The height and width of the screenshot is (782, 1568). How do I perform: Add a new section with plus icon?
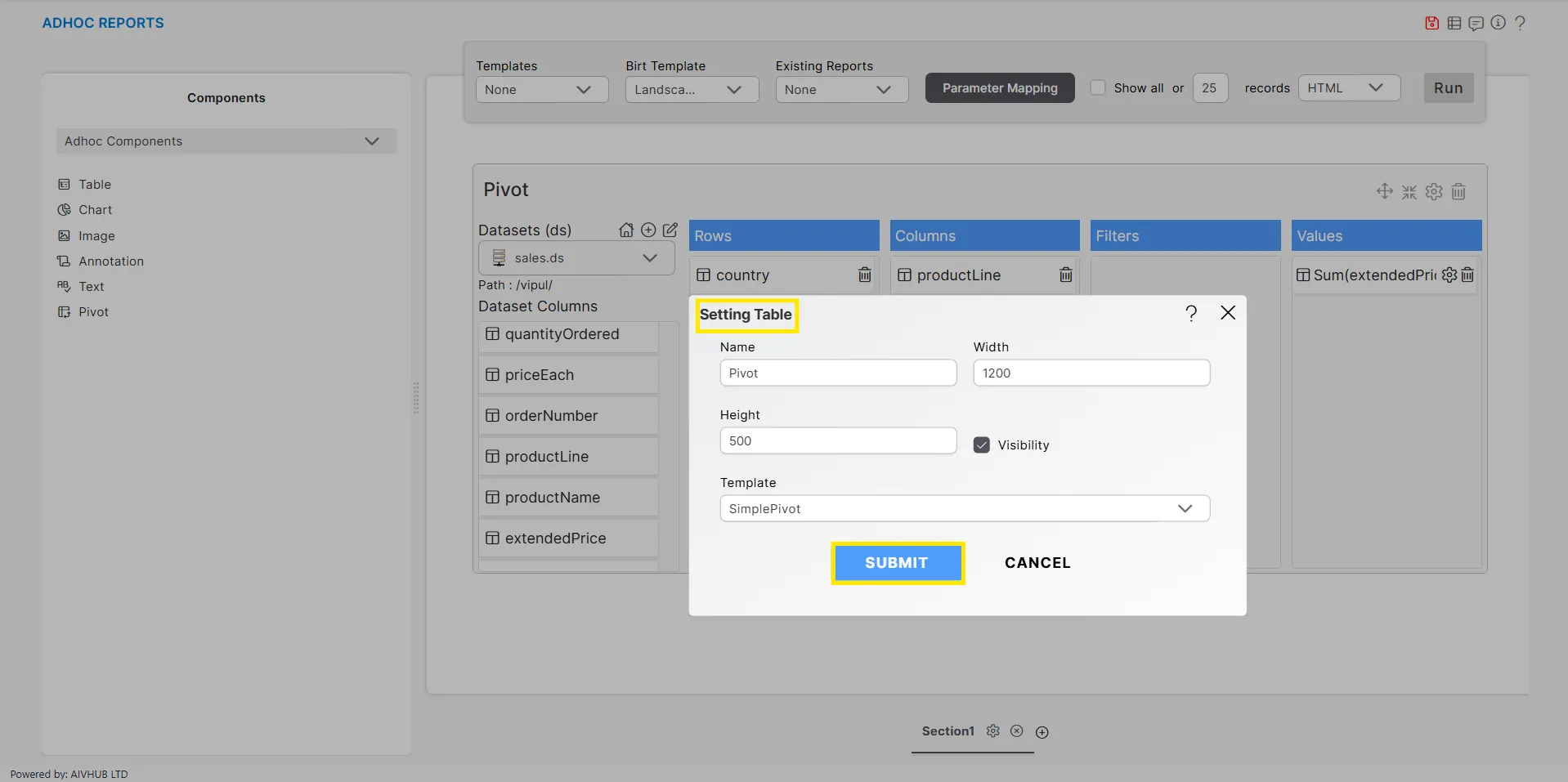pos(1042,732)
